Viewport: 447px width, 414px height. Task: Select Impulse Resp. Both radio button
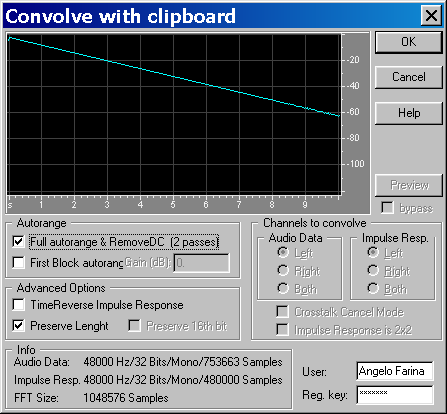click(373, 288)
